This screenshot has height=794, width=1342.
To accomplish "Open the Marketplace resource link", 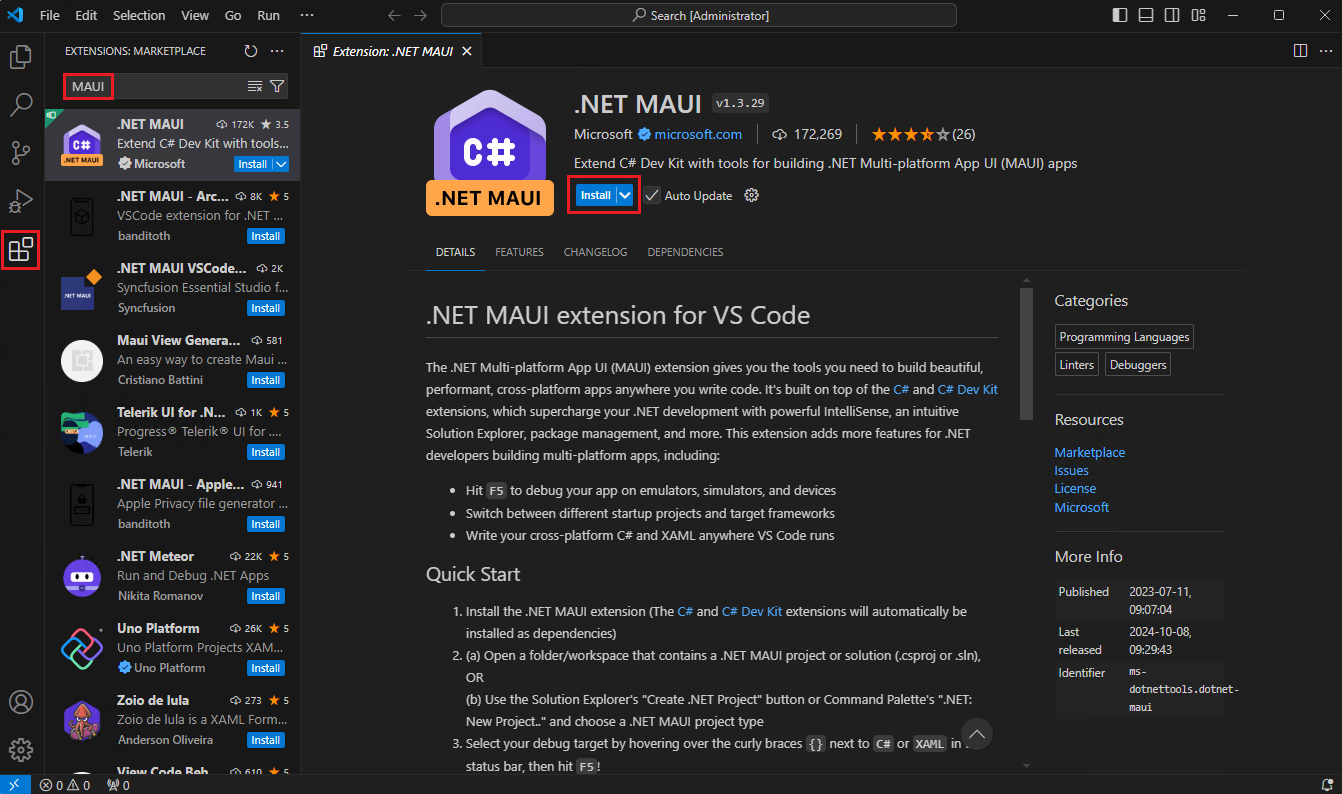I will [1089, 452].
